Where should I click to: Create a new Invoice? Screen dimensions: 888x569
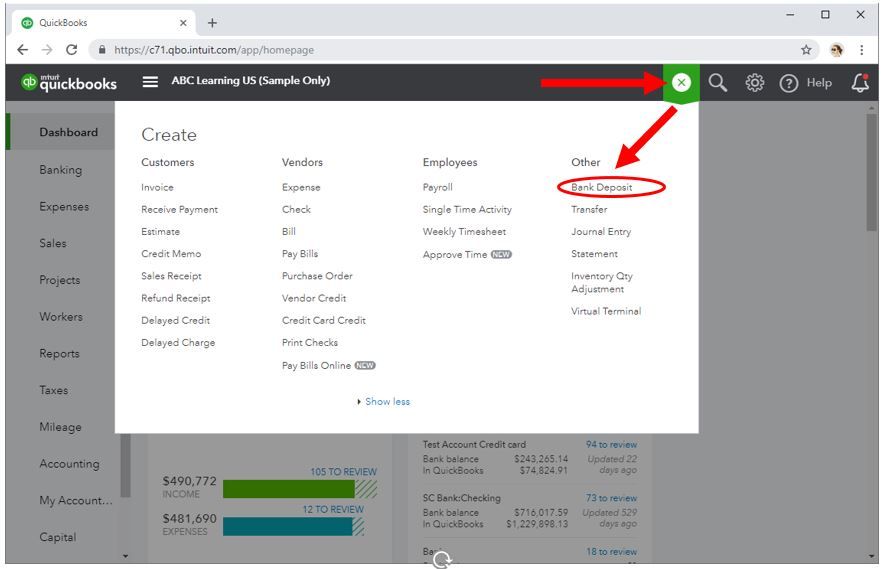tap(157, 187)
